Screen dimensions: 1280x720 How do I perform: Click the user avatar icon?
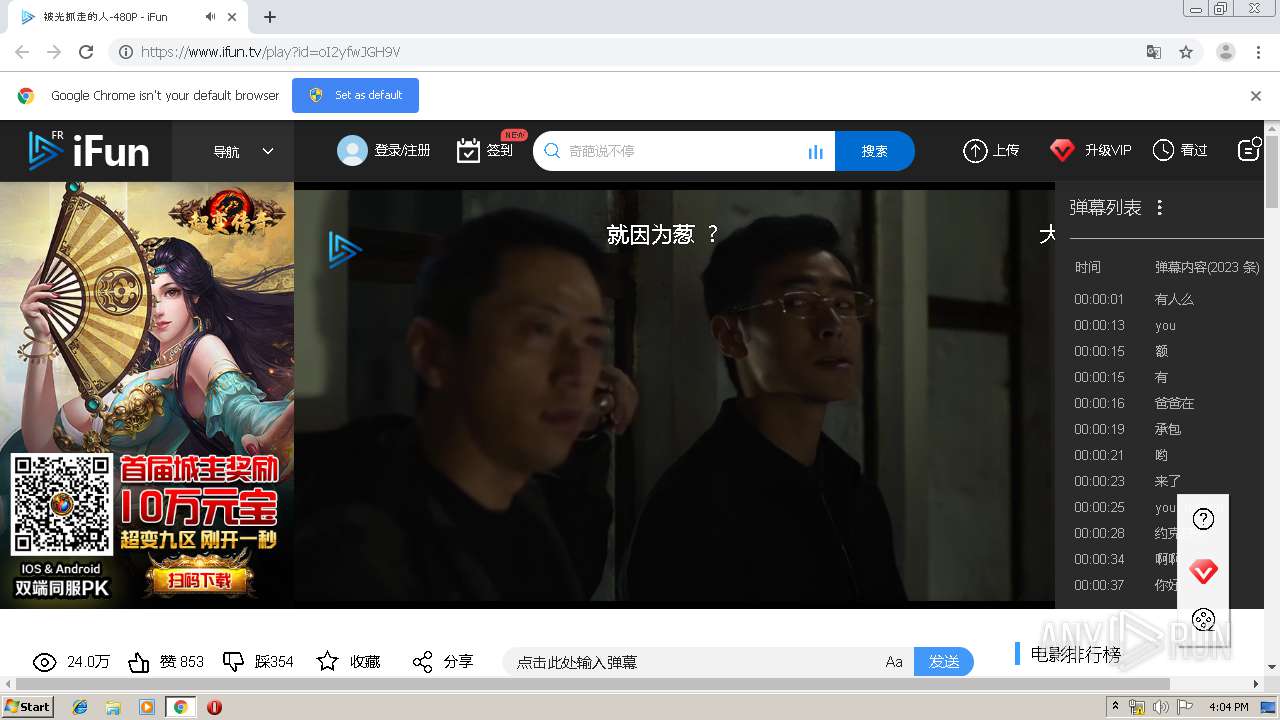click(352, 150)
